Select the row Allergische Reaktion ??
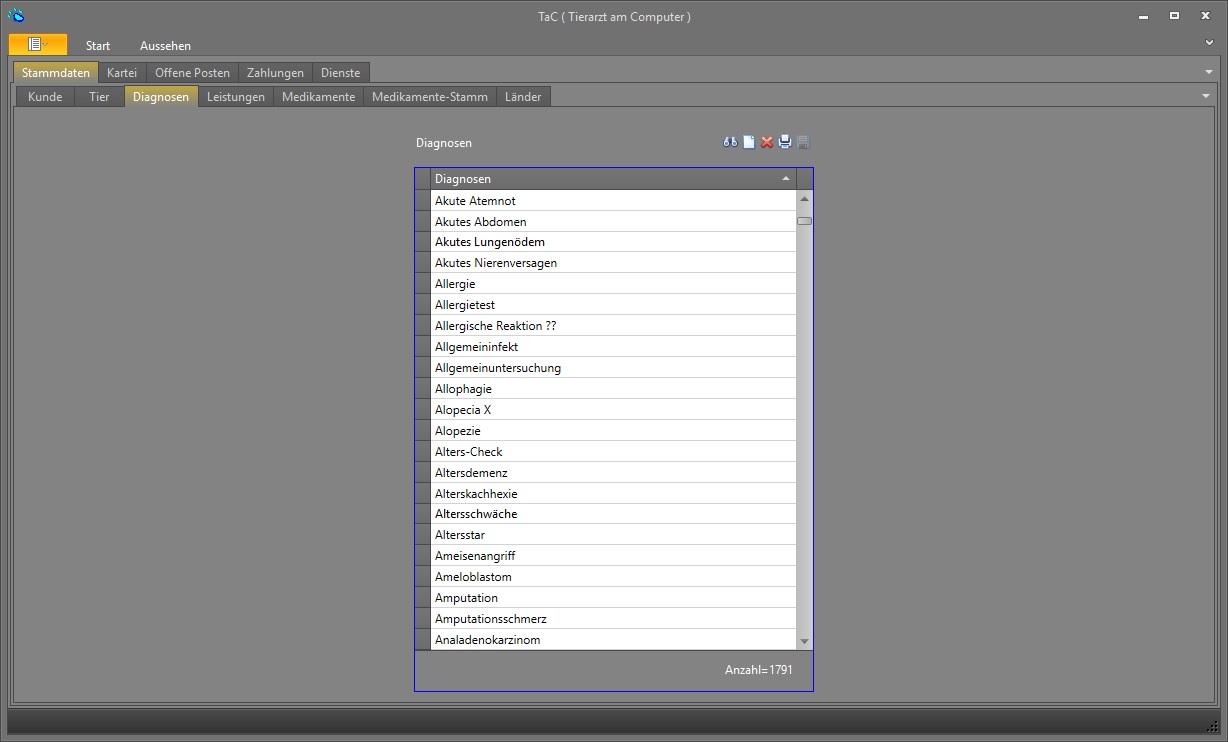The height and width of the screenshot is (742, 1228). pos(613,326)
